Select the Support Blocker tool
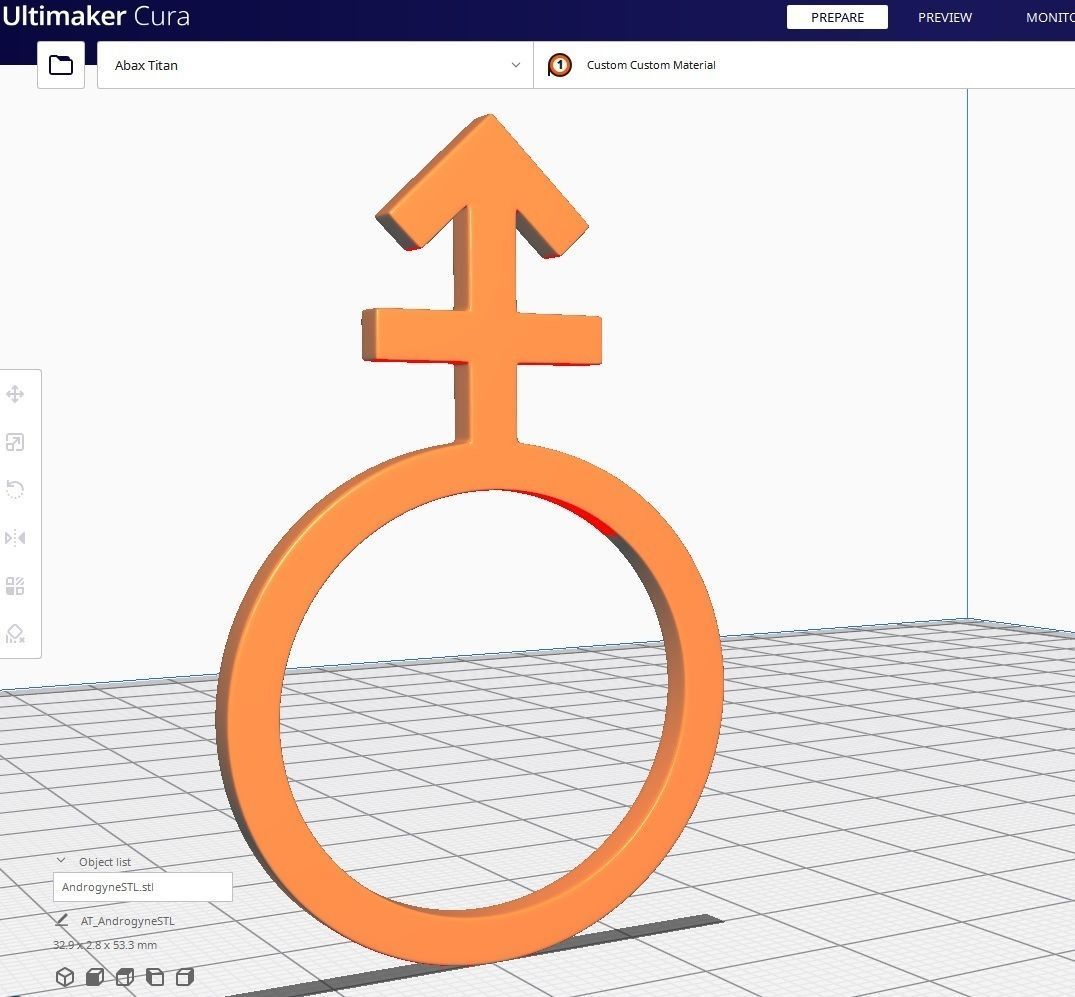The width and height of the screenshot is (1075, 997). [15, 633]
